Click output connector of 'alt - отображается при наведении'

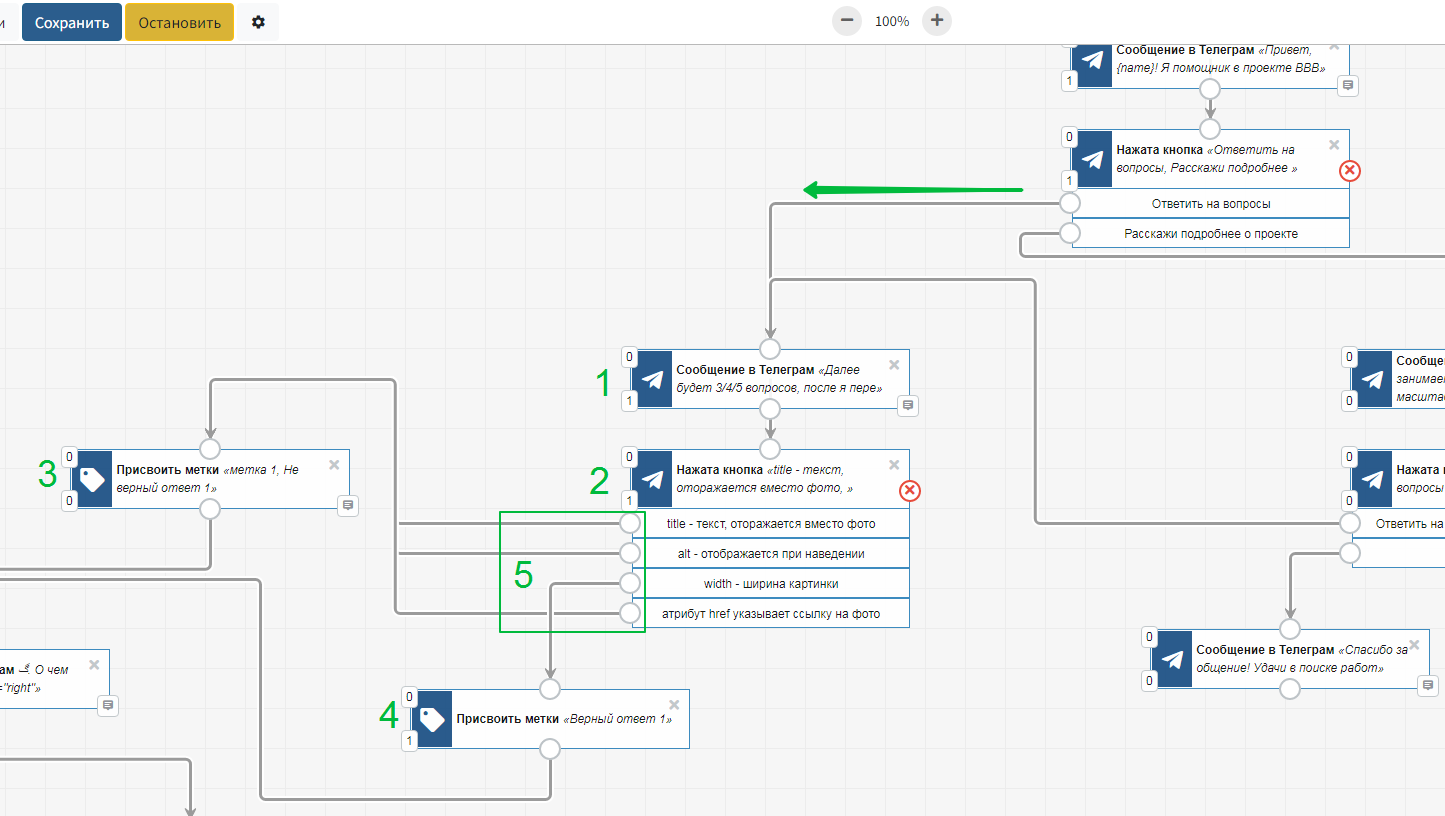point(630,553)
